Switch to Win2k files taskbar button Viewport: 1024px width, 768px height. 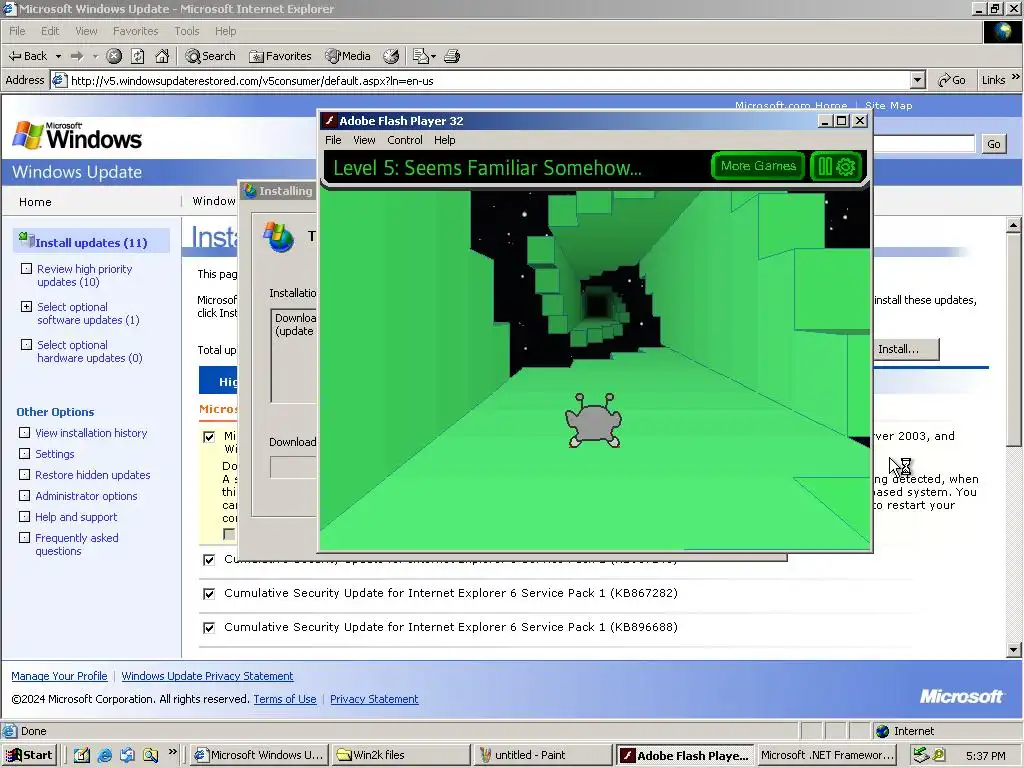[x=400, y=755]
